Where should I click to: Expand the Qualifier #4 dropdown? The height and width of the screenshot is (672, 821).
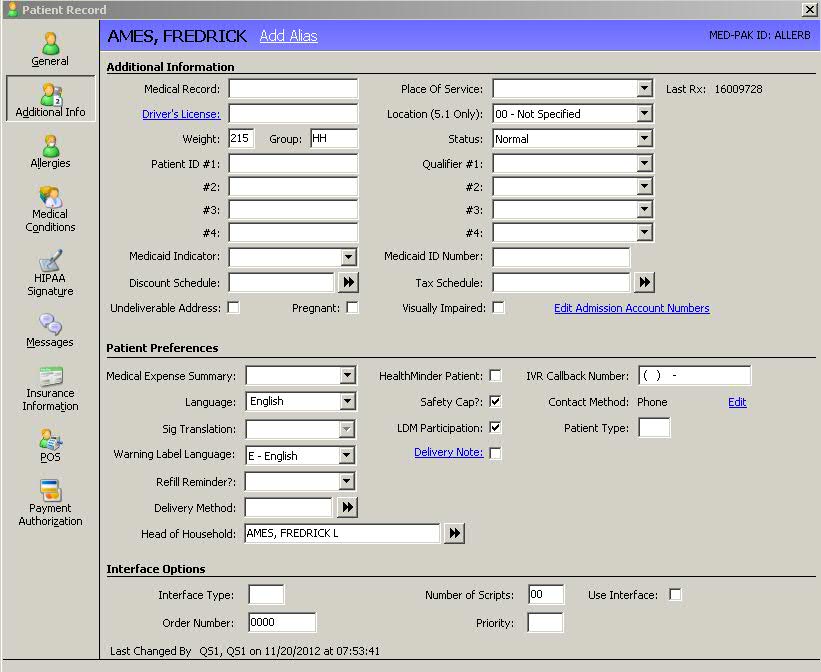coord(645,232)
